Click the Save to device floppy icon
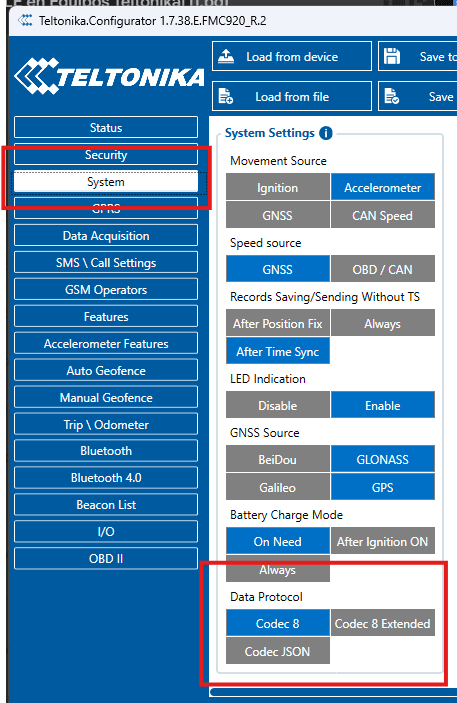 pyautogui.click(x=392, y=56)
